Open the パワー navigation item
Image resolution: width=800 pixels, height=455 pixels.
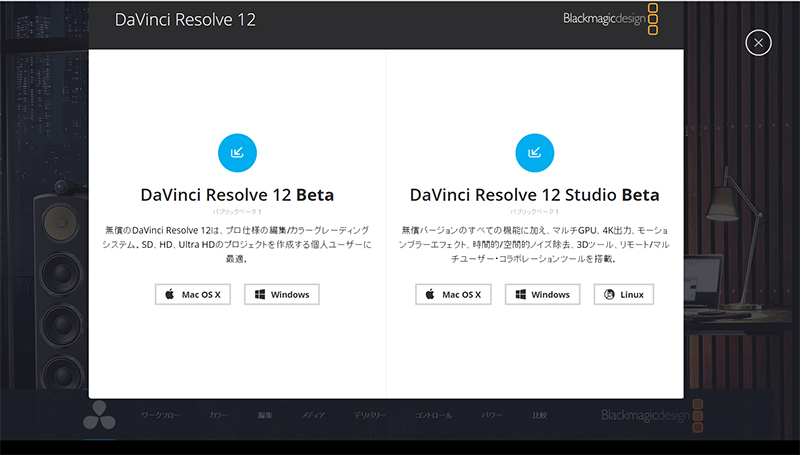[x=492, y=415]
